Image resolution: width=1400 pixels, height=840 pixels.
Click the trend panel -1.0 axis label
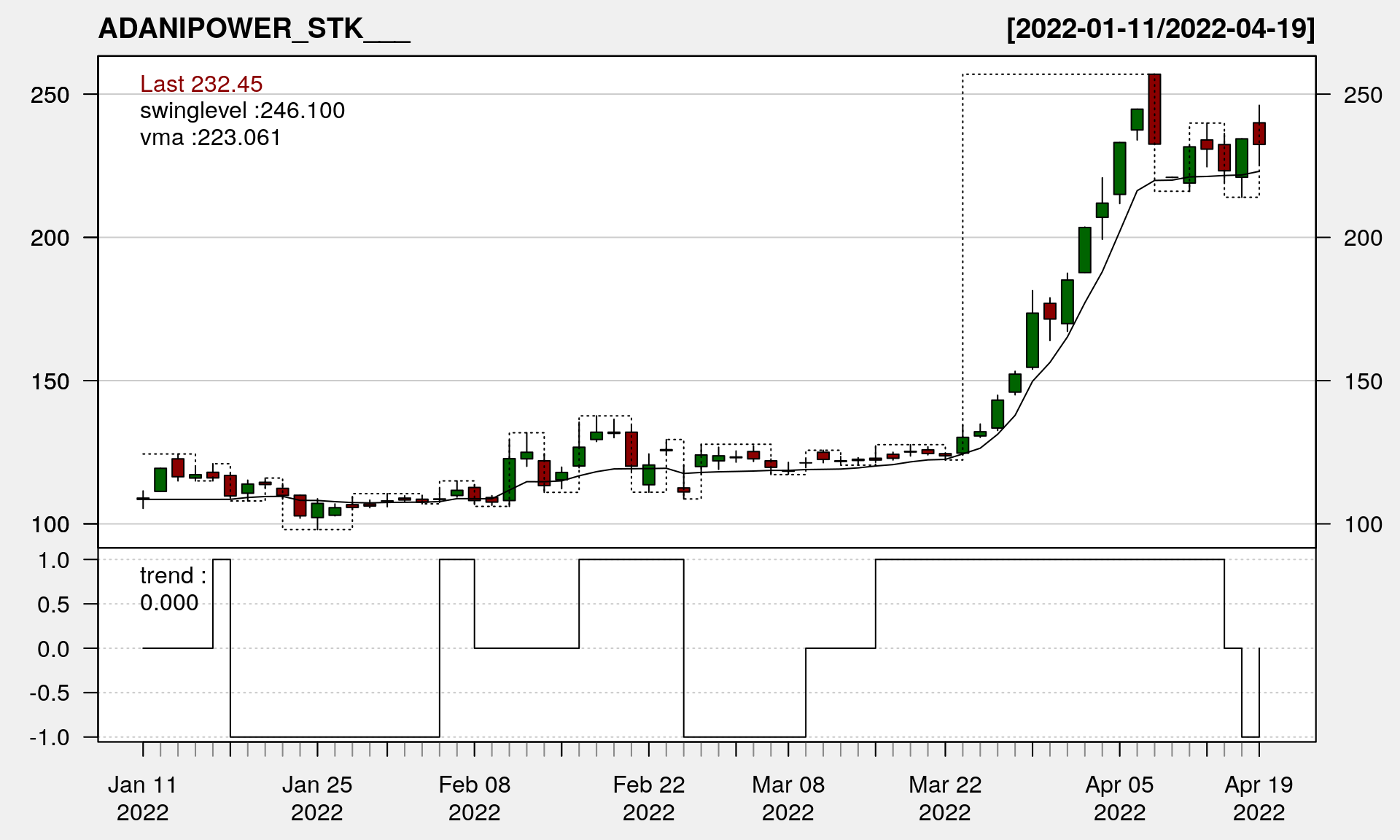(50, 737)
